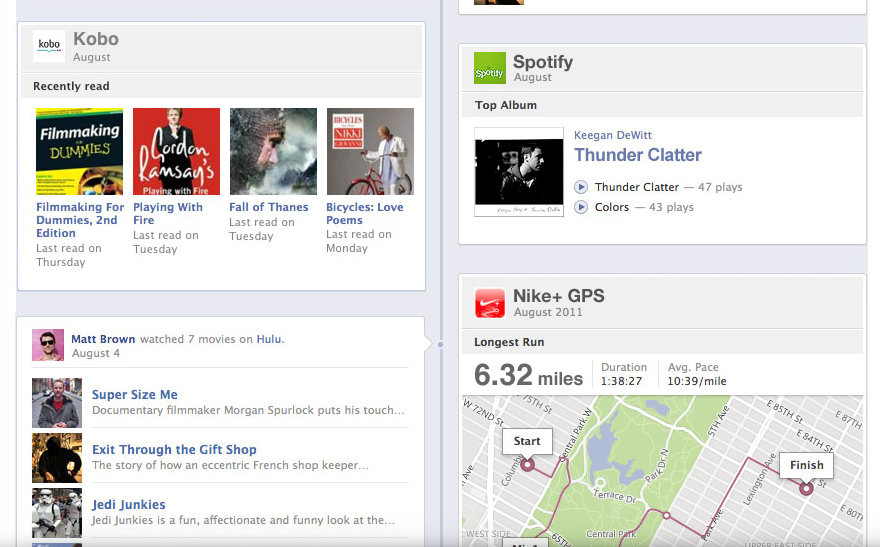880x547 pixels.
Task: Play the Colors track
Action: 581,207
